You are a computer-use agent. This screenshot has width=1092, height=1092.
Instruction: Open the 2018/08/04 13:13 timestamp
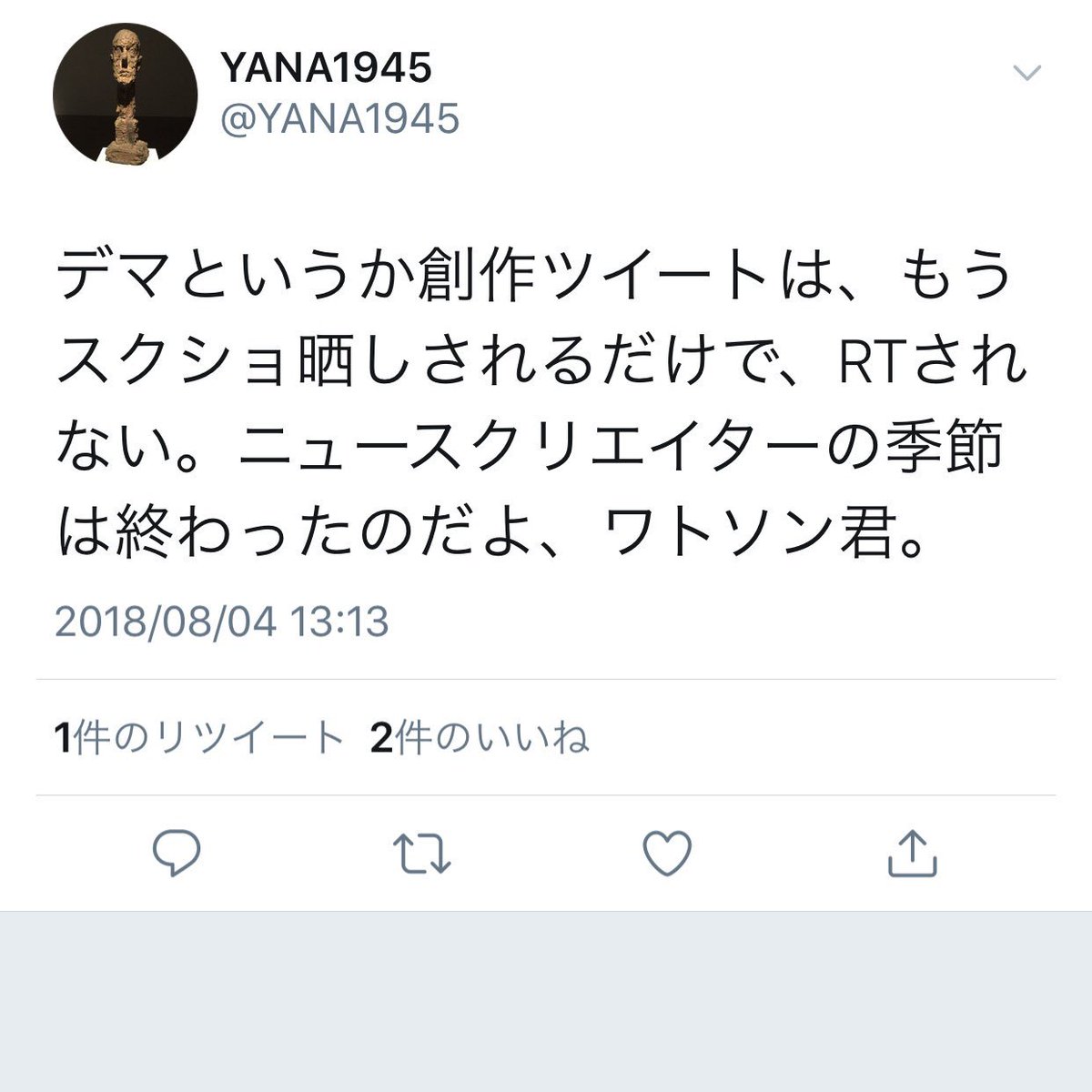pos(222,622)
